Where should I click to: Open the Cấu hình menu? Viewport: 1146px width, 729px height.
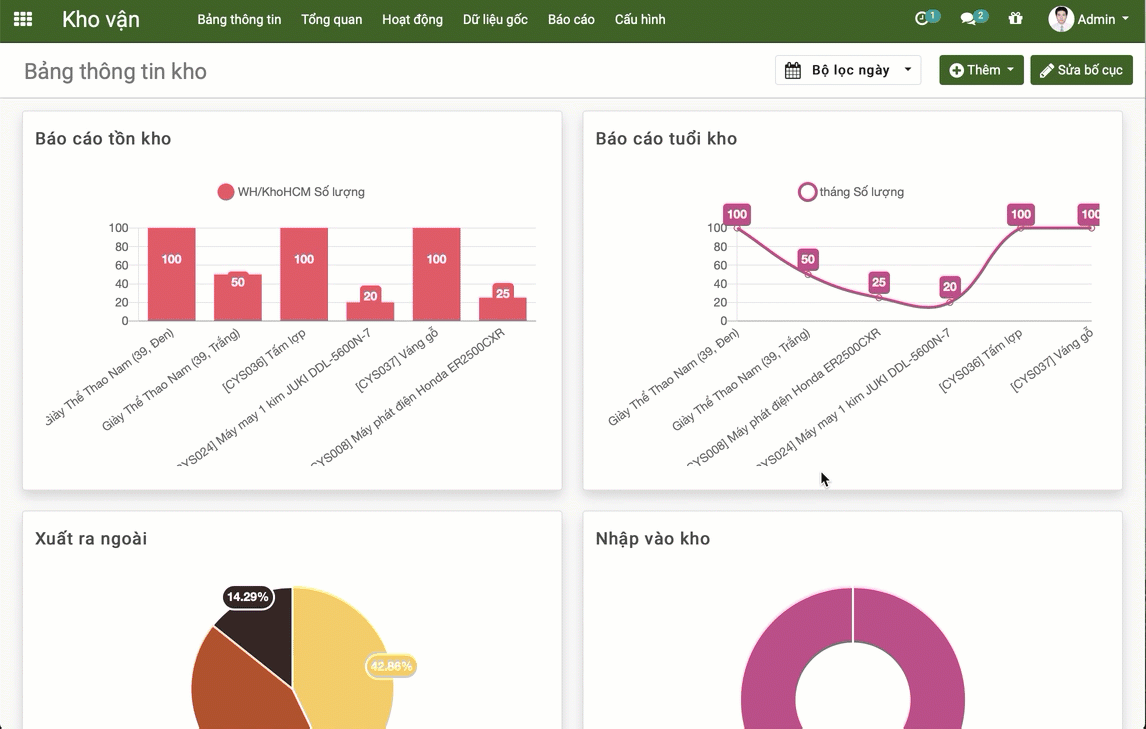point(640,20)
